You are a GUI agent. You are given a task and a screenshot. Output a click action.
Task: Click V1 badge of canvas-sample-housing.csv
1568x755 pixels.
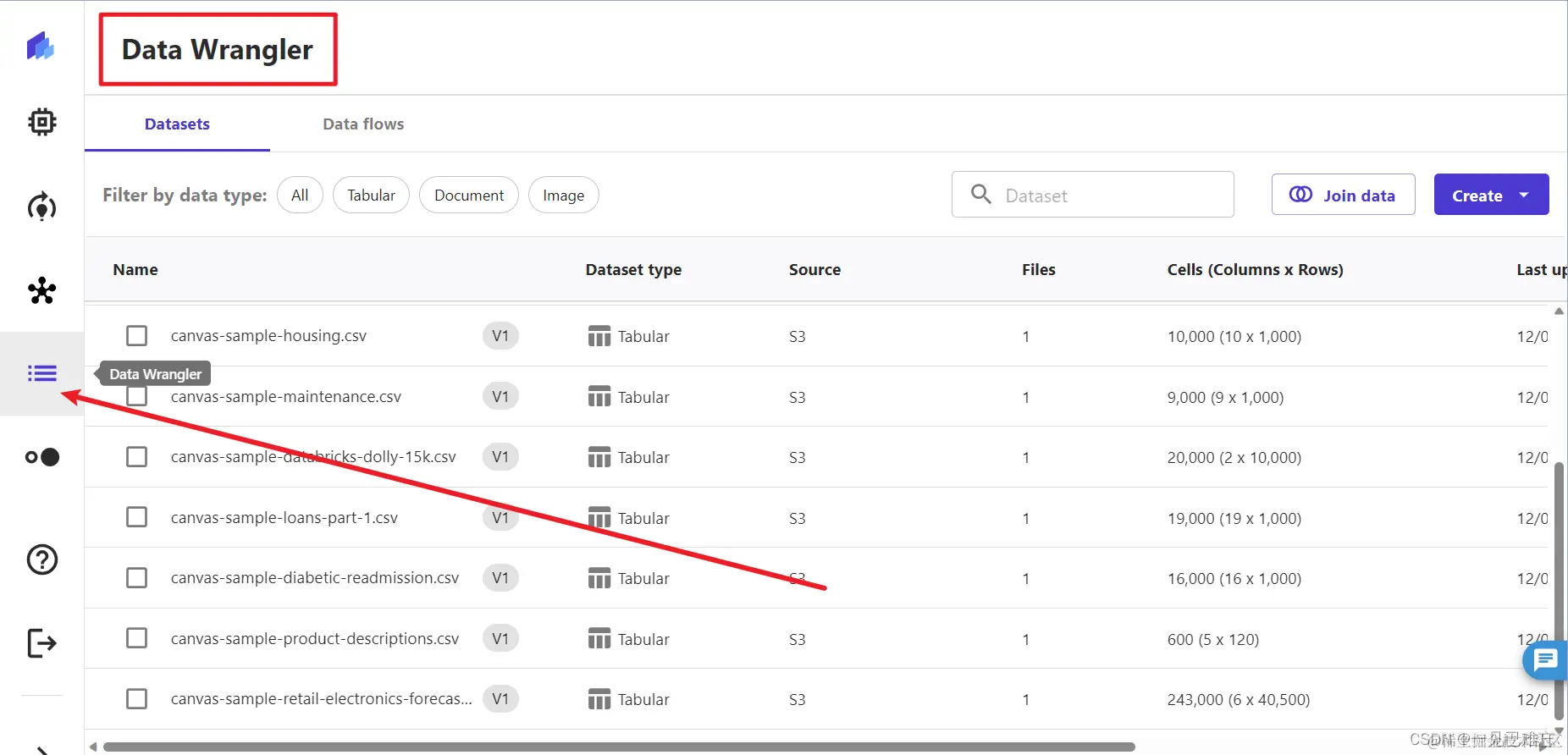tap(500, 336)
